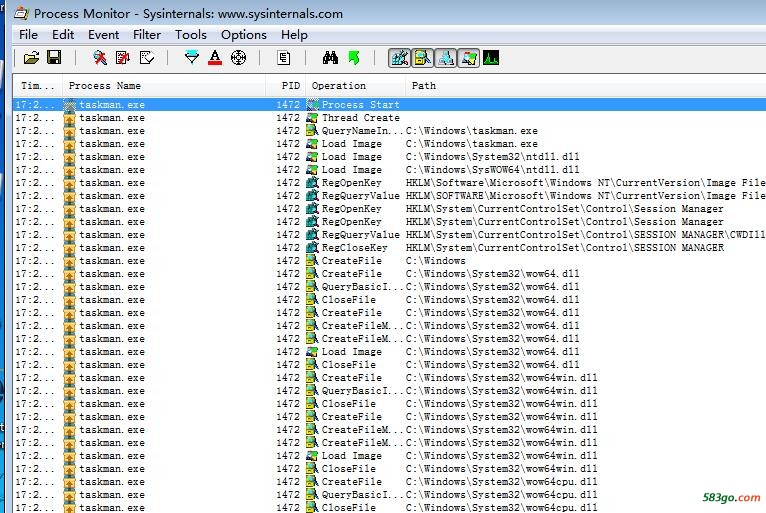Click the Process Name column header
Image resolution: width=766 pixels, height=513 pixels.
[x=164, y=86]
